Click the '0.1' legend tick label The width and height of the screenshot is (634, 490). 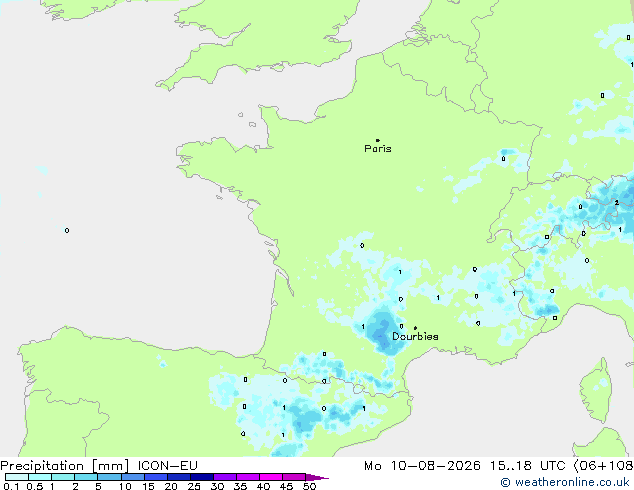(11, 486)
